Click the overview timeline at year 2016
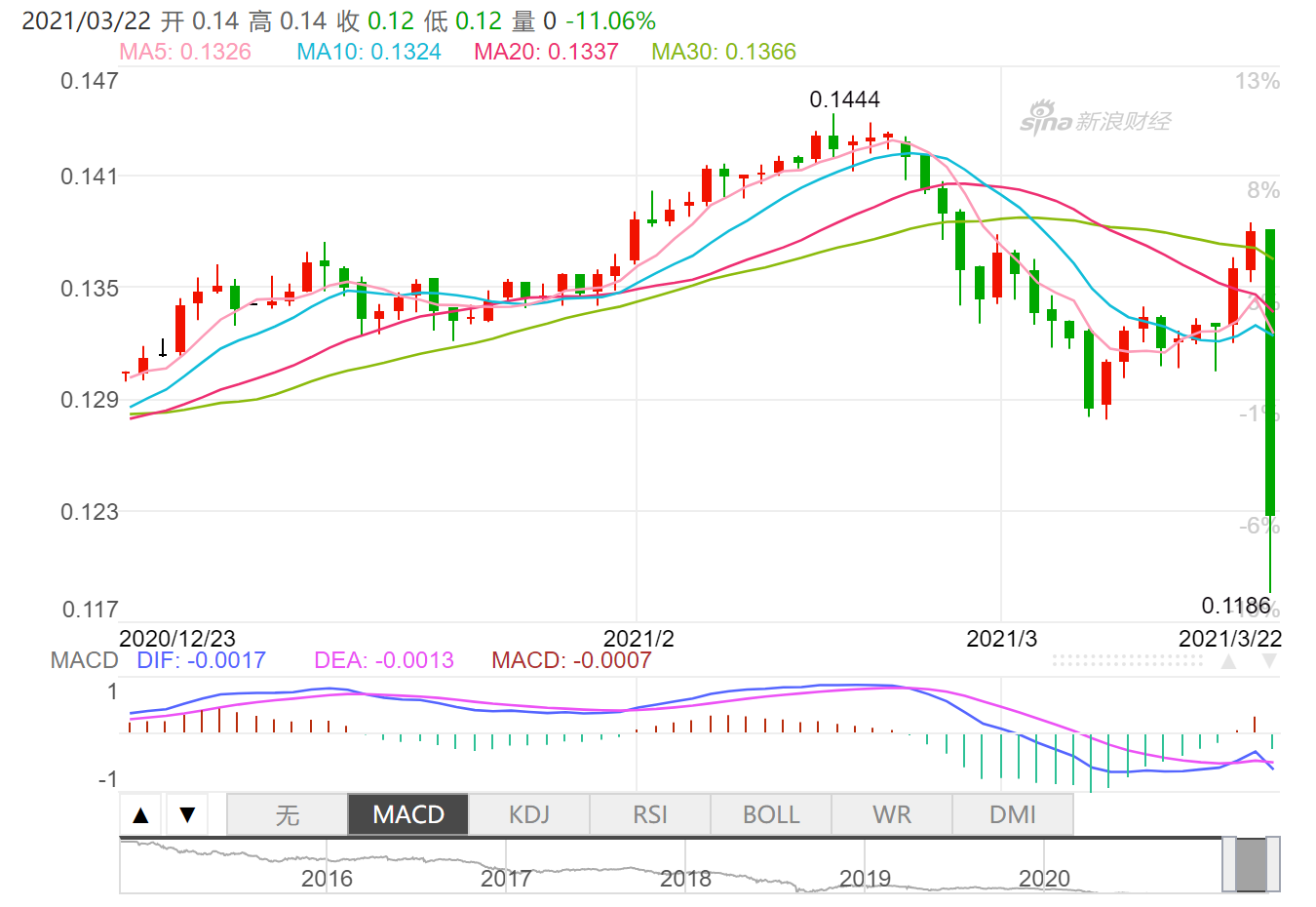Image resolution: width=1316 pixels, height=907 pixels. click(327, 879)
